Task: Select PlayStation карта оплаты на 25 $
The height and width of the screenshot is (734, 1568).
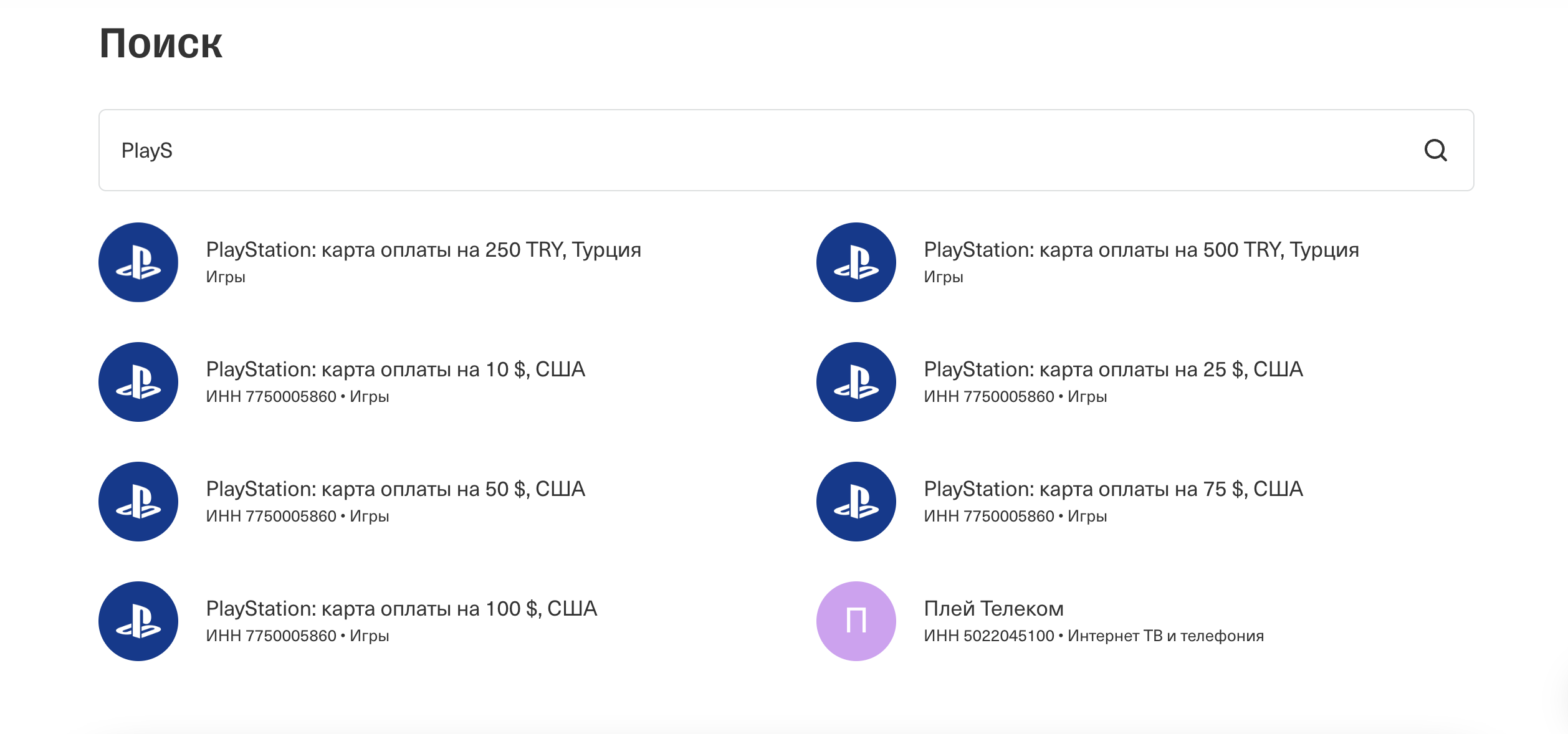Action: pos(1113,369)
